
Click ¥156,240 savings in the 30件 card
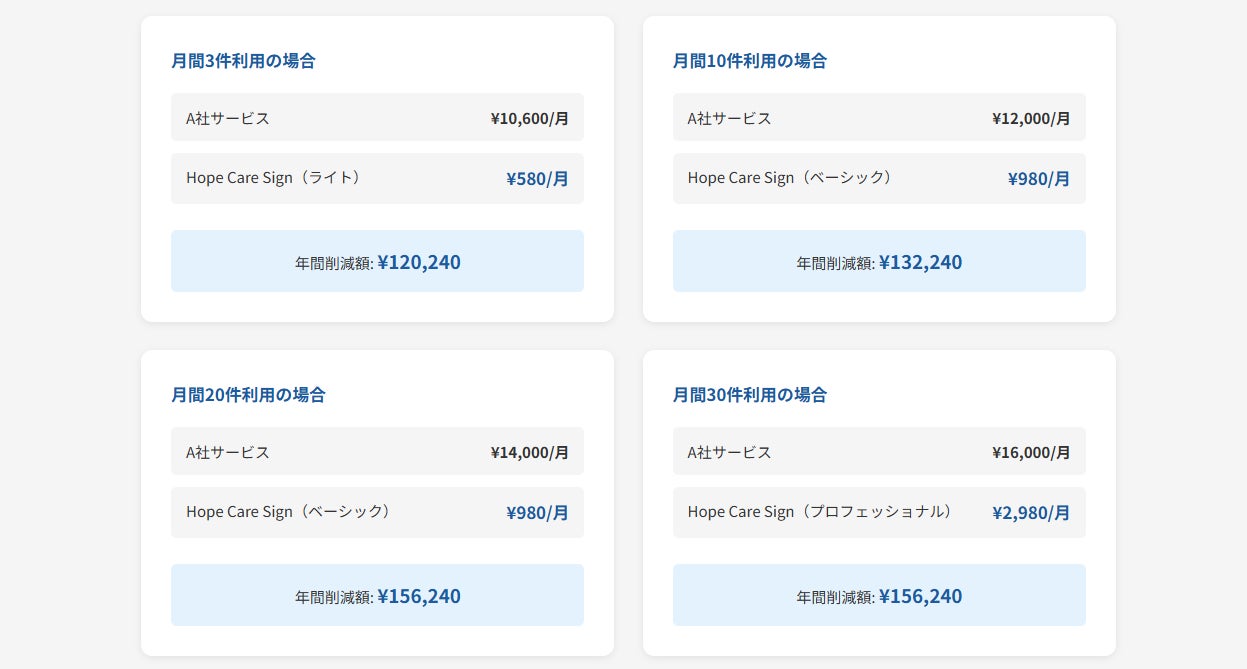pos(879,596)
